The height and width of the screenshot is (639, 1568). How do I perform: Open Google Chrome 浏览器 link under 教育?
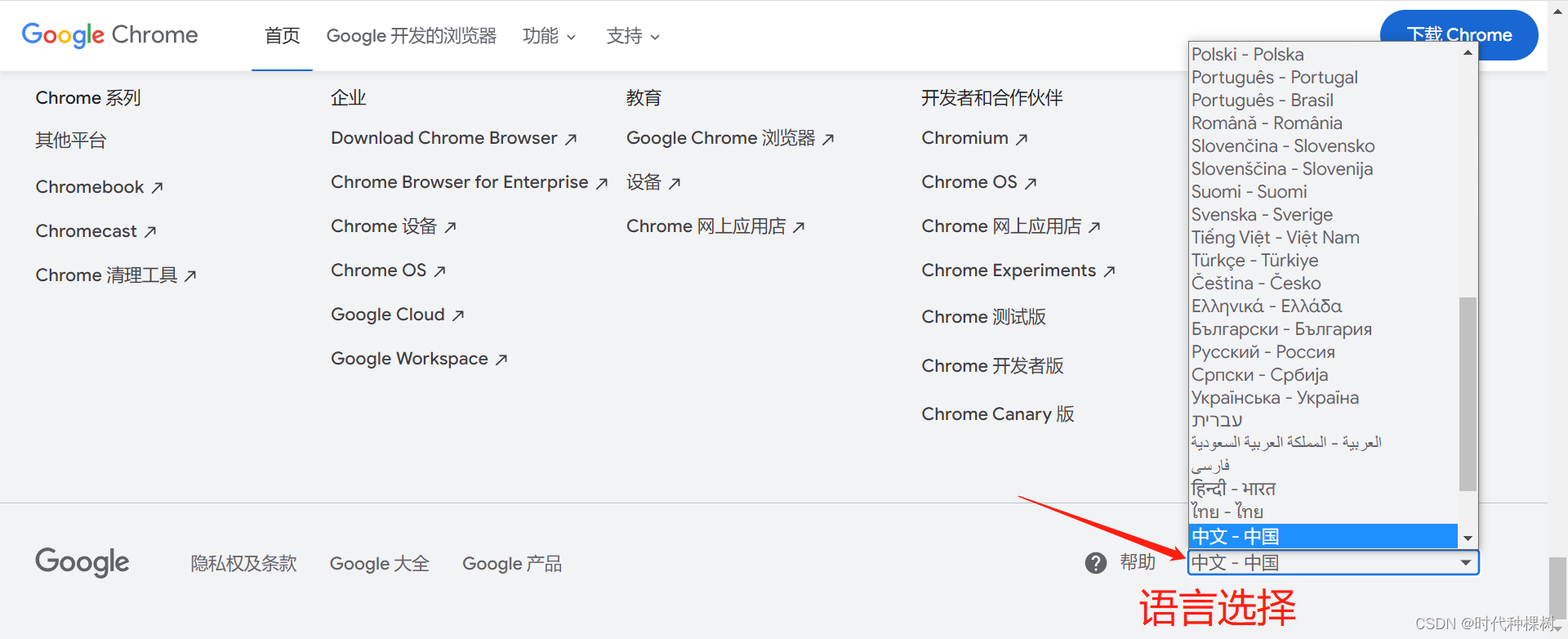[731, 138]
